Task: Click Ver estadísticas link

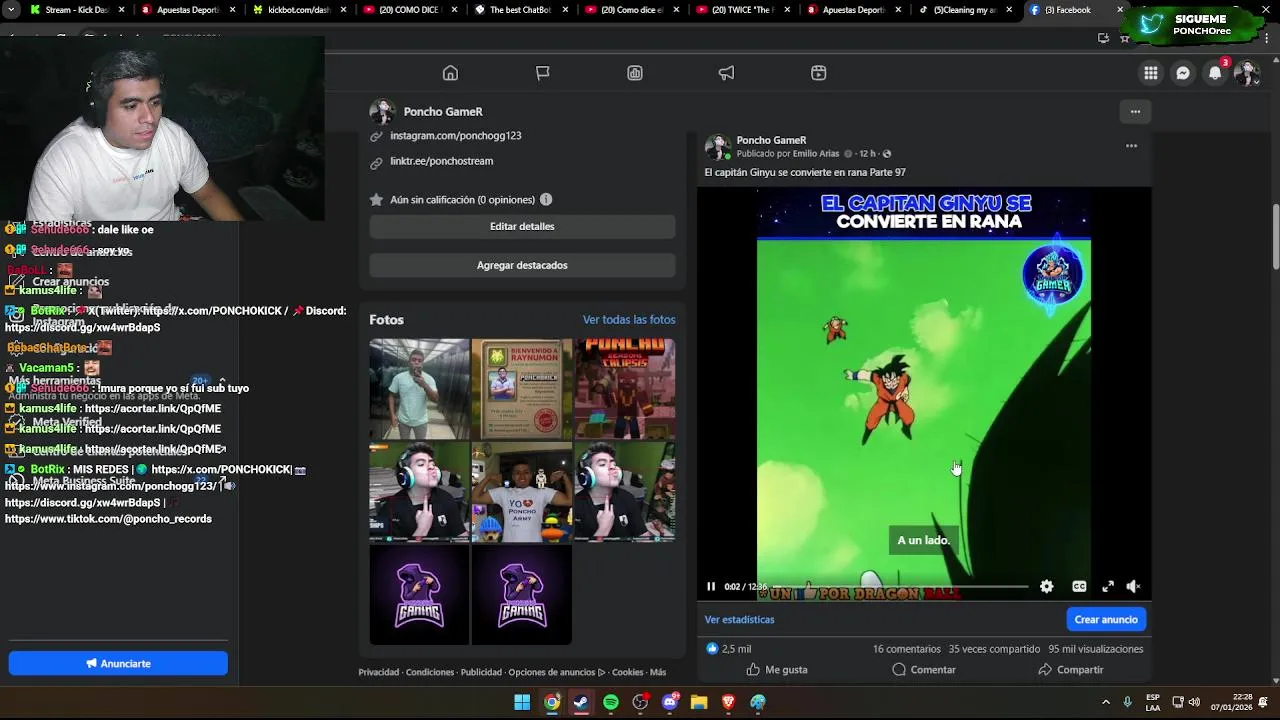Action: coord(739,620)
